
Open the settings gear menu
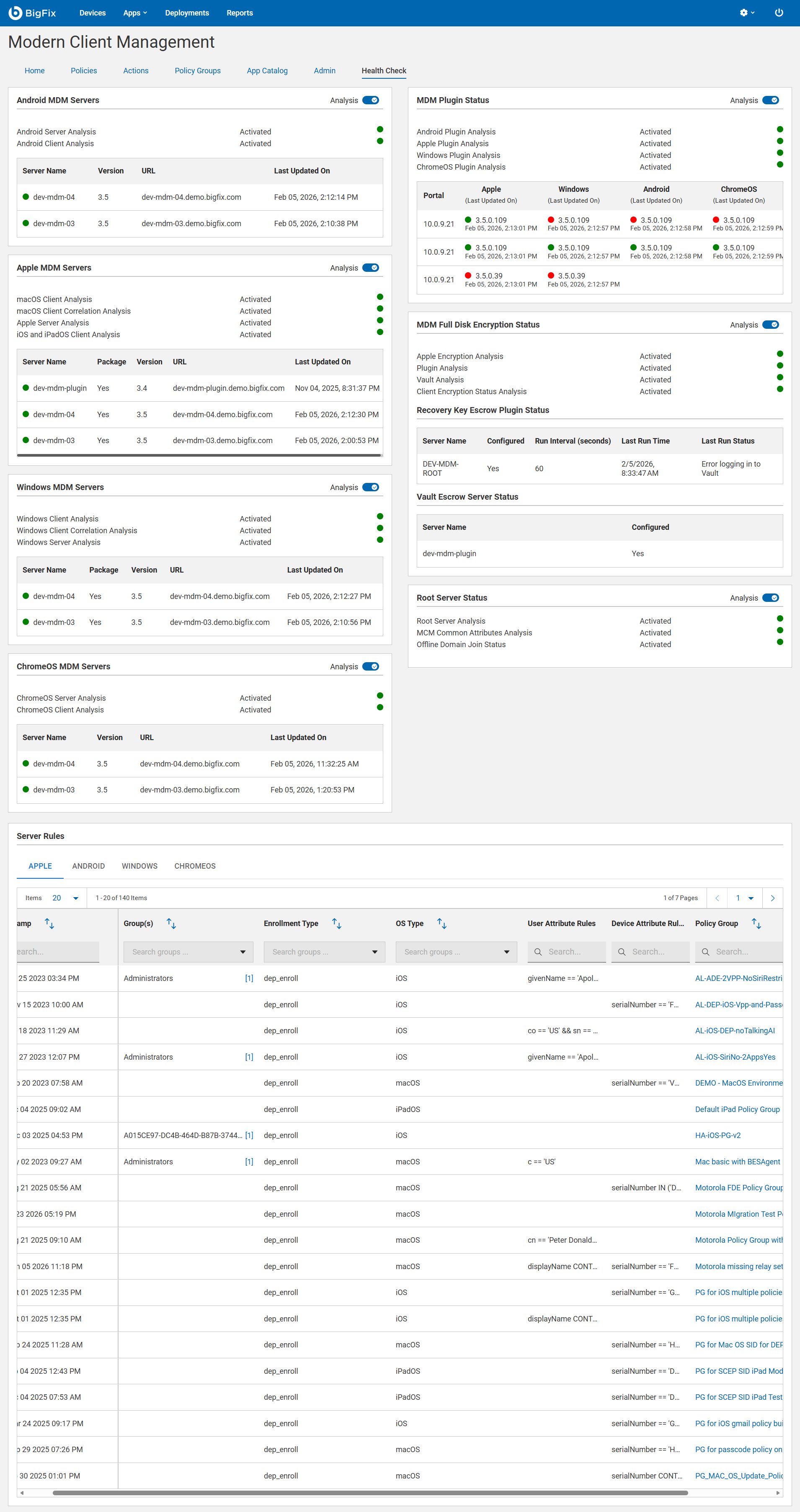click(x=746, y=13)
